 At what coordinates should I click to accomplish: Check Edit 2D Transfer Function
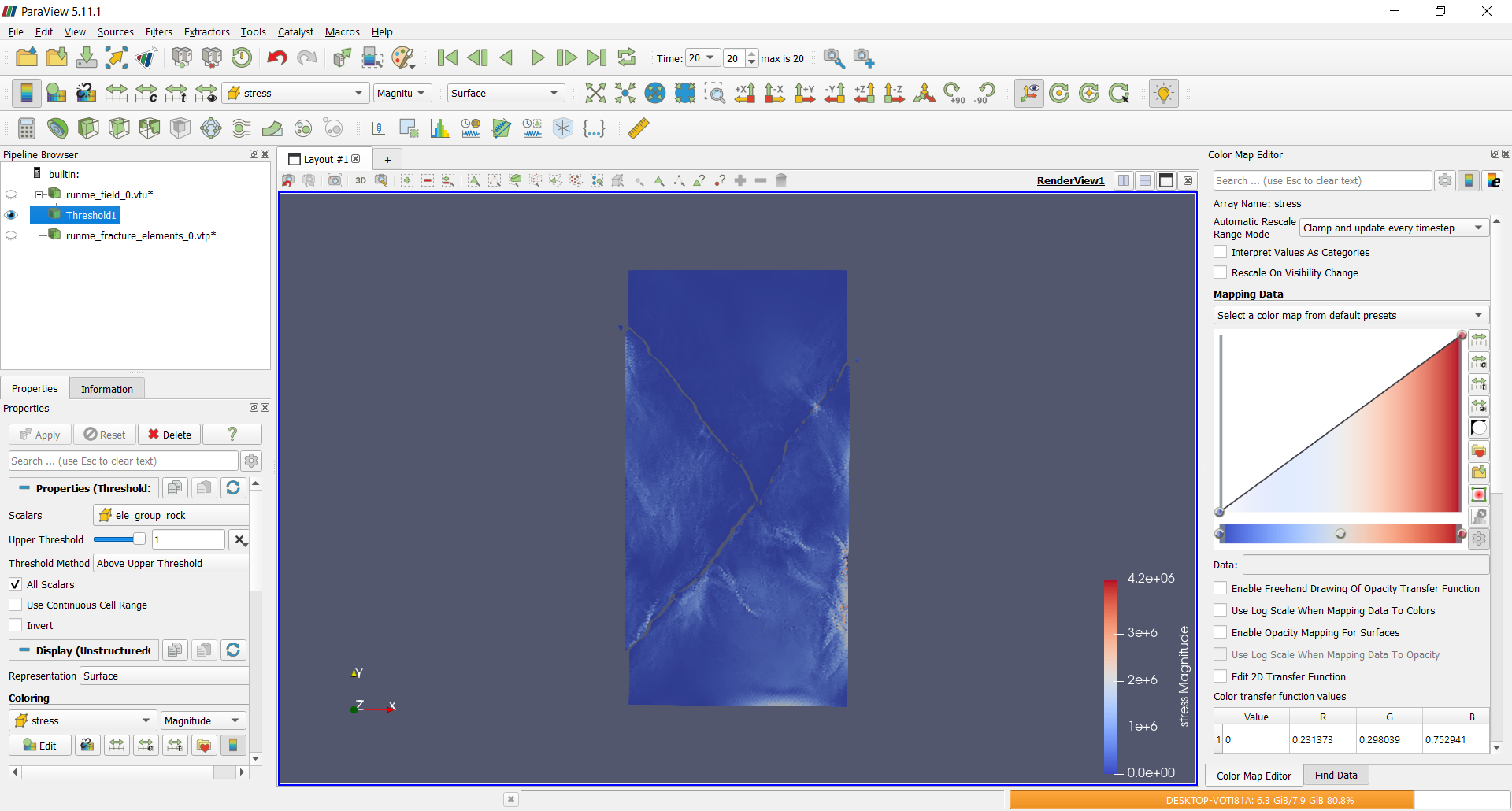point(1221,676)
